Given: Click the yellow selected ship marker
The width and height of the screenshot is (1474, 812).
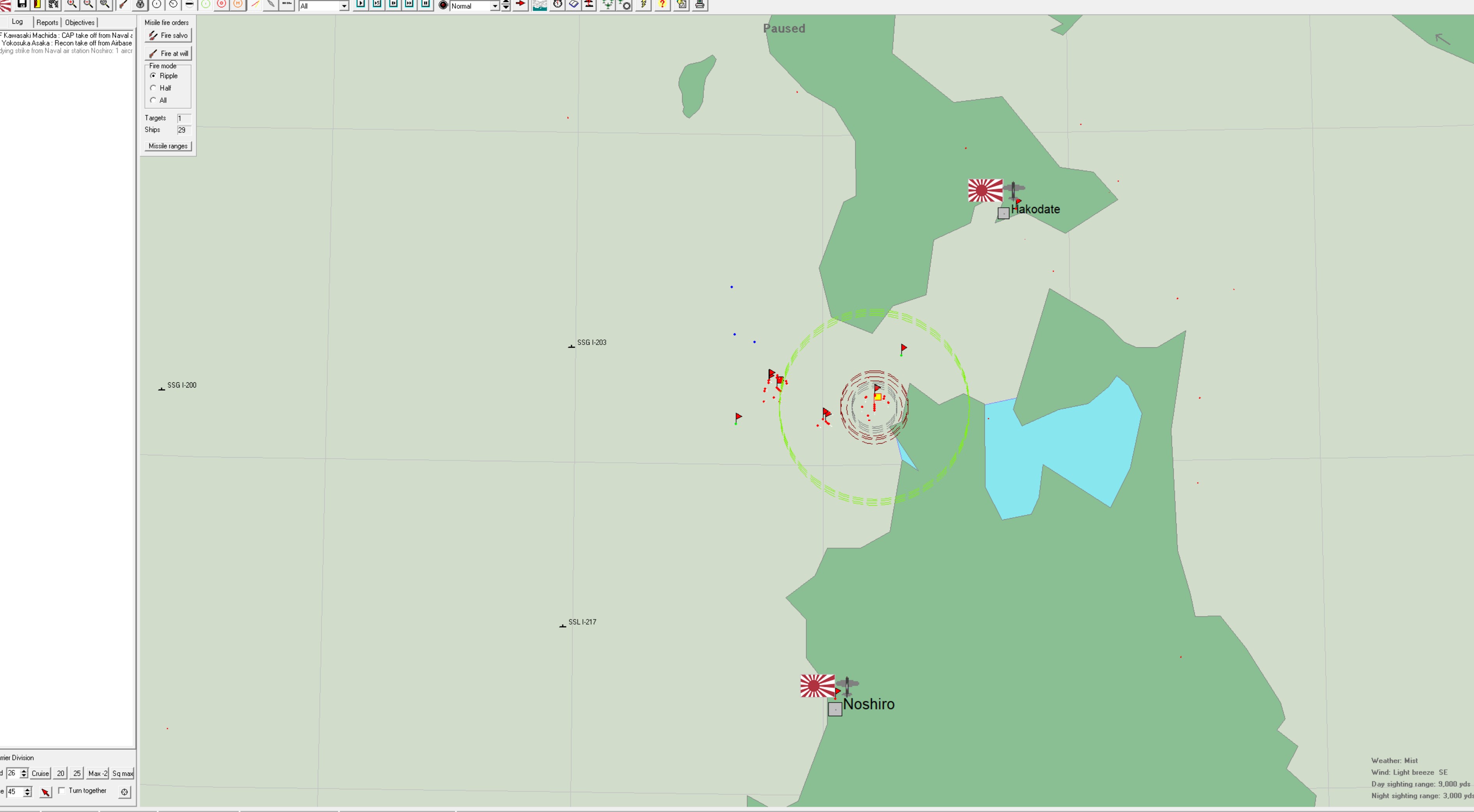Looking at the screenshot, I should (x=878, y=396).
